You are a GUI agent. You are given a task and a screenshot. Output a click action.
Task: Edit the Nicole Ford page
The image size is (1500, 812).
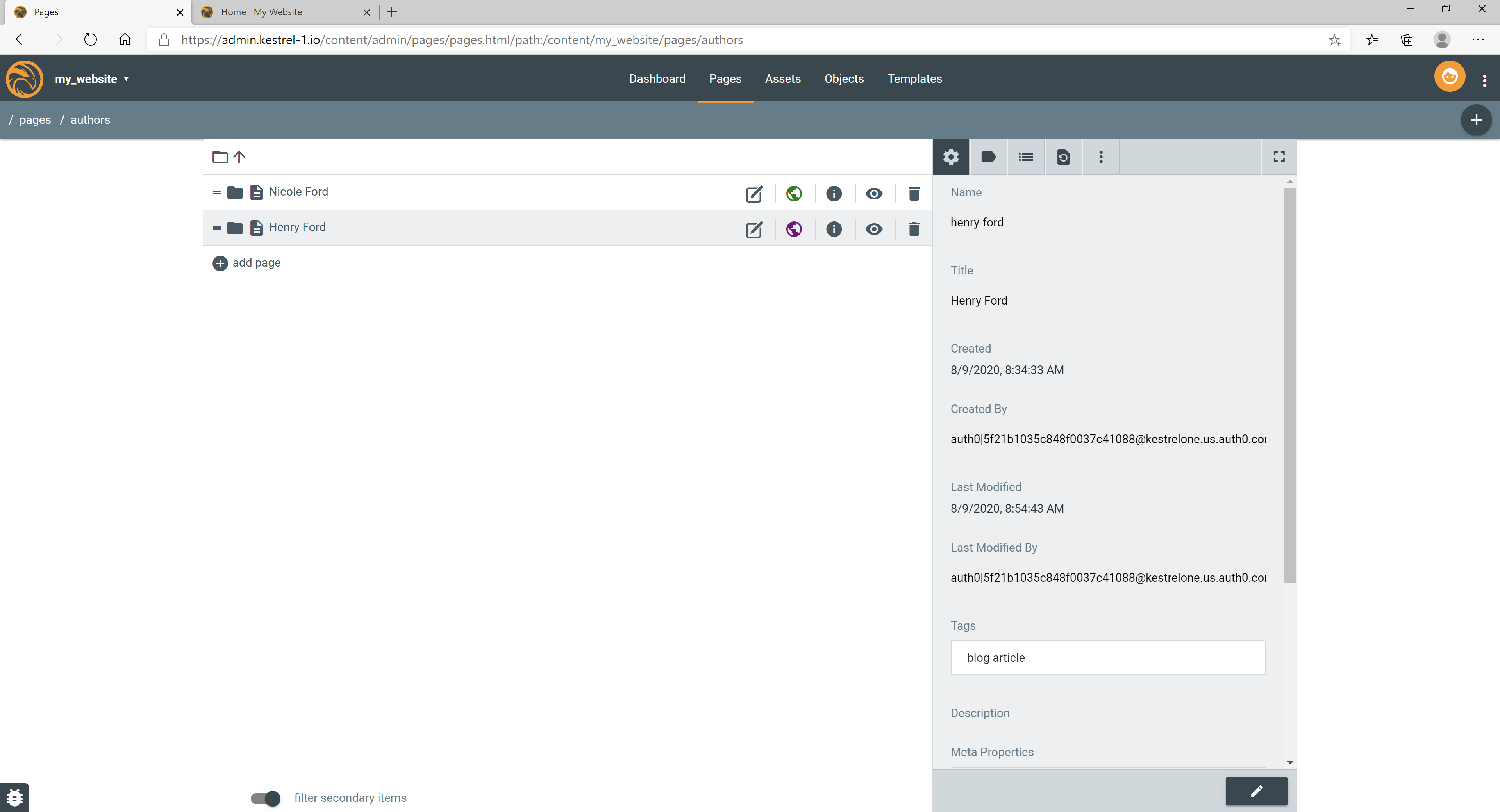pyautogui.click(x=754, y=194)
